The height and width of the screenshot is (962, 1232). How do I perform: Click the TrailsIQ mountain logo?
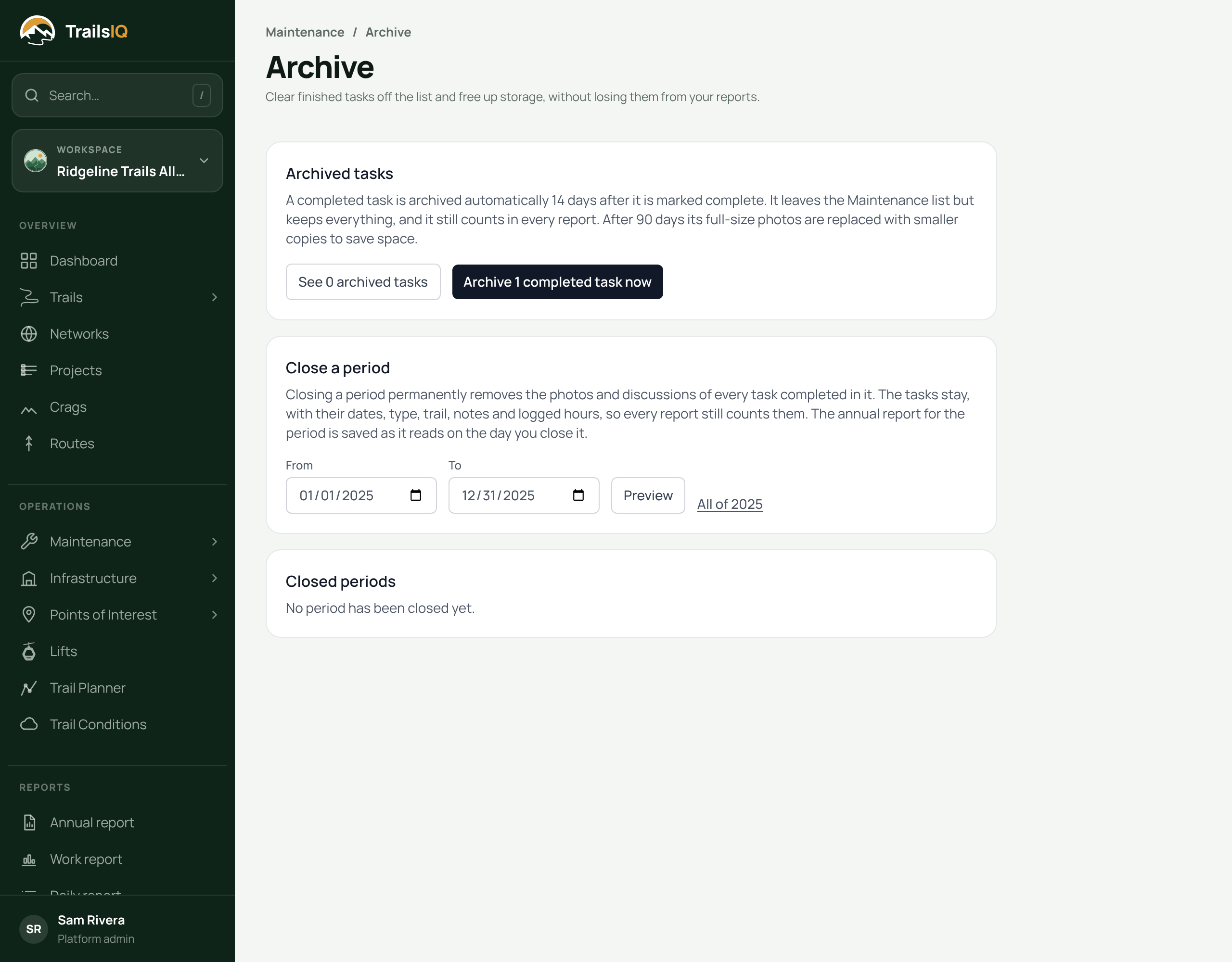point(37,30)
